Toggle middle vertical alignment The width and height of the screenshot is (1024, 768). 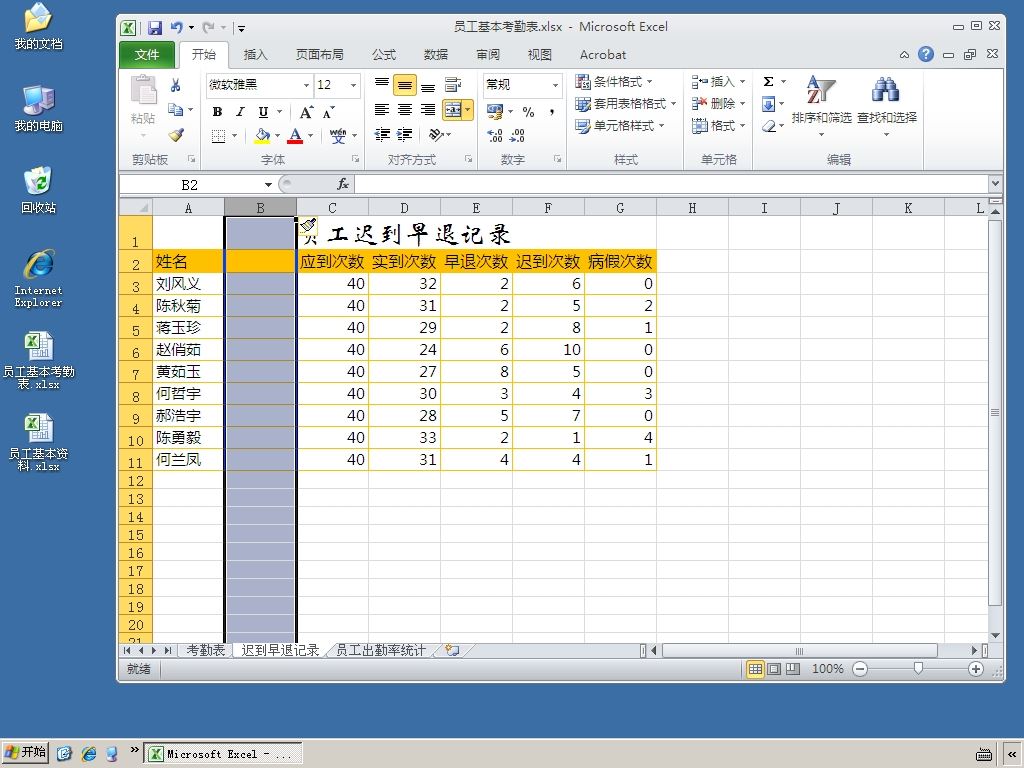point(405,85)
